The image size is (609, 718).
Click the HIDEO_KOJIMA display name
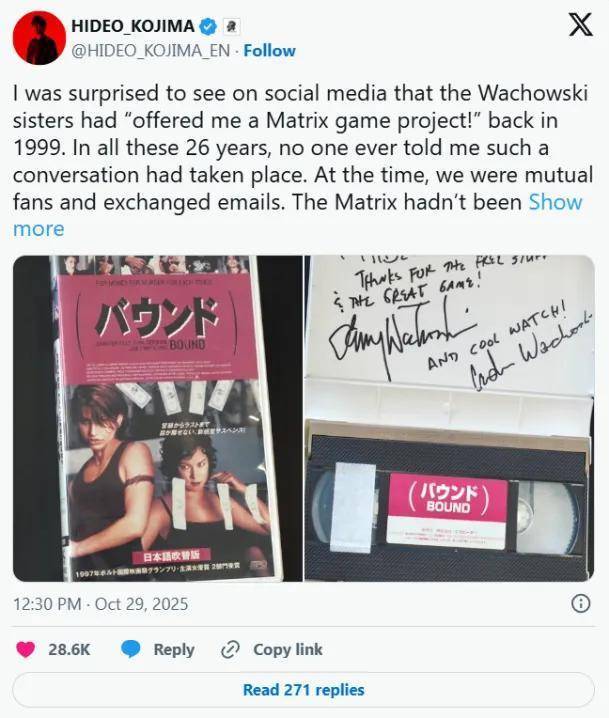click(x=133, y=26)
